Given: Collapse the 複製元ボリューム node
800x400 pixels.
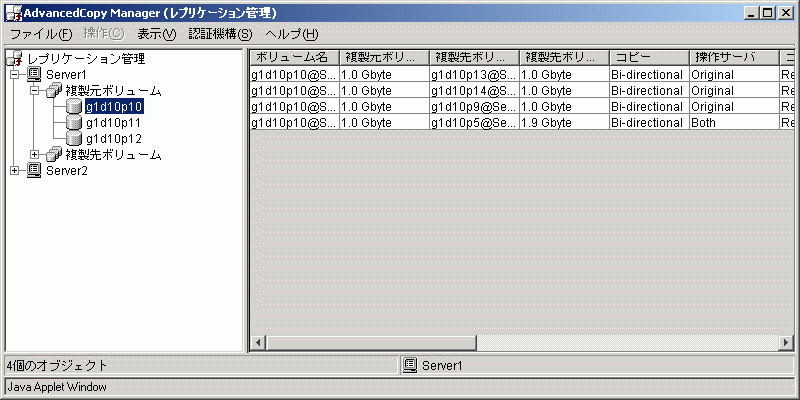Looking at the screenshot, I should (x=34, y=91).
